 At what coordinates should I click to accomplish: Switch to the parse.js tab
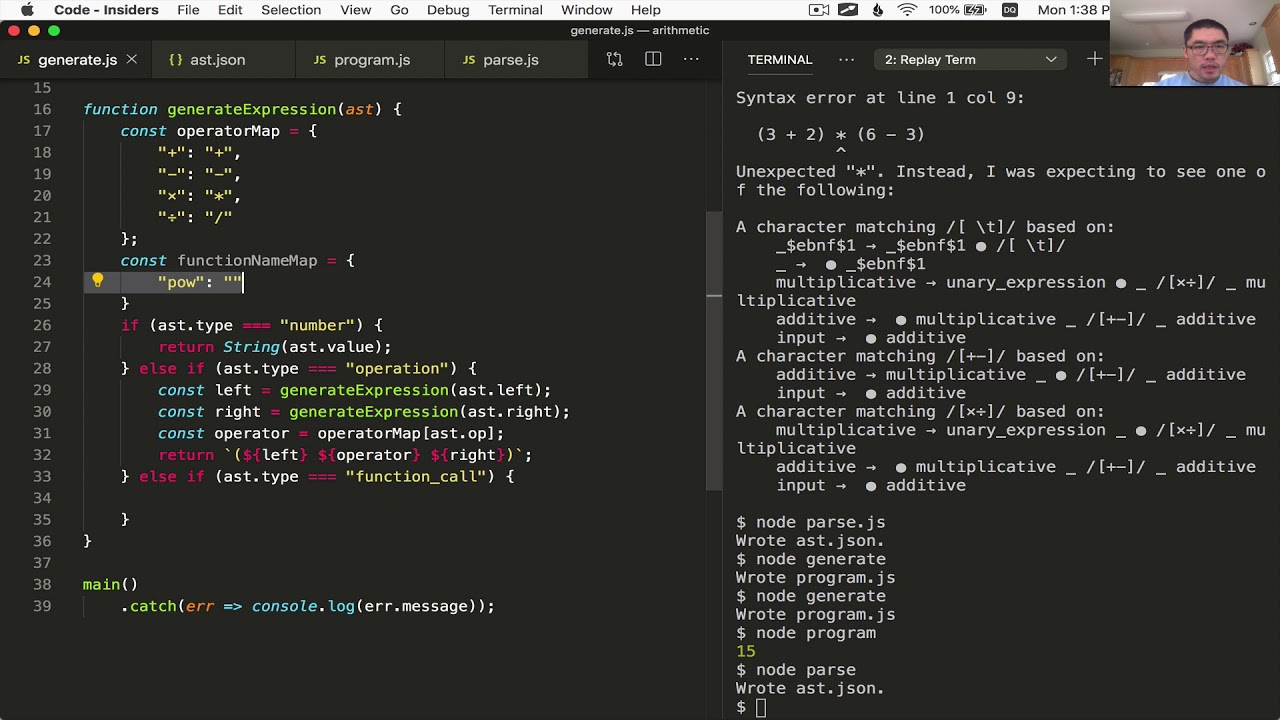[x=511, y=60]
